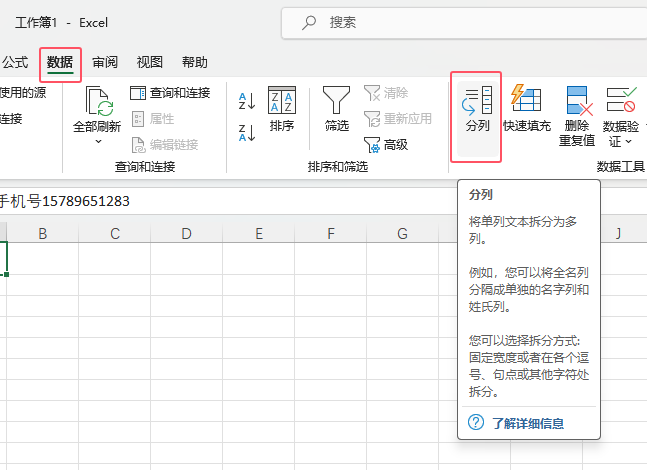Click the Refresh All (全部刷新) icon

click(98, 102)
